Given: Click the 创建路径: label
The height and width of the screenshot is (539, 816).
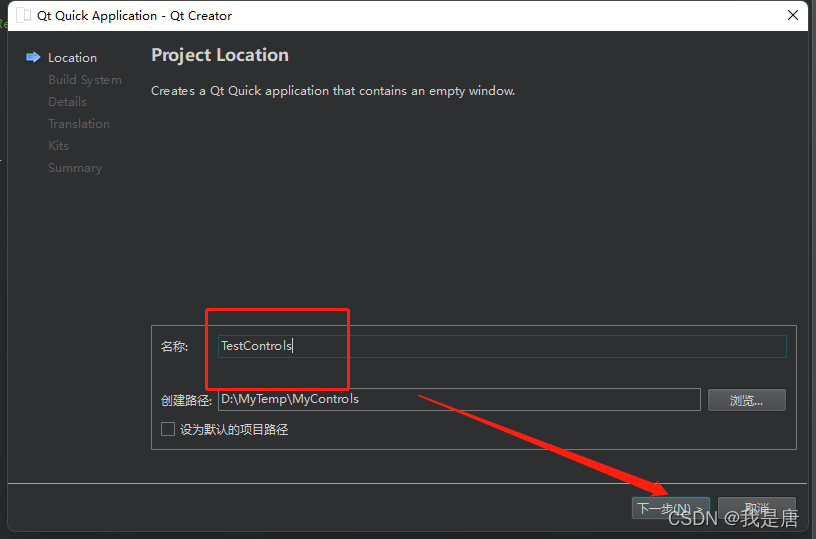Looking at the screenshot, I should 186,400.
